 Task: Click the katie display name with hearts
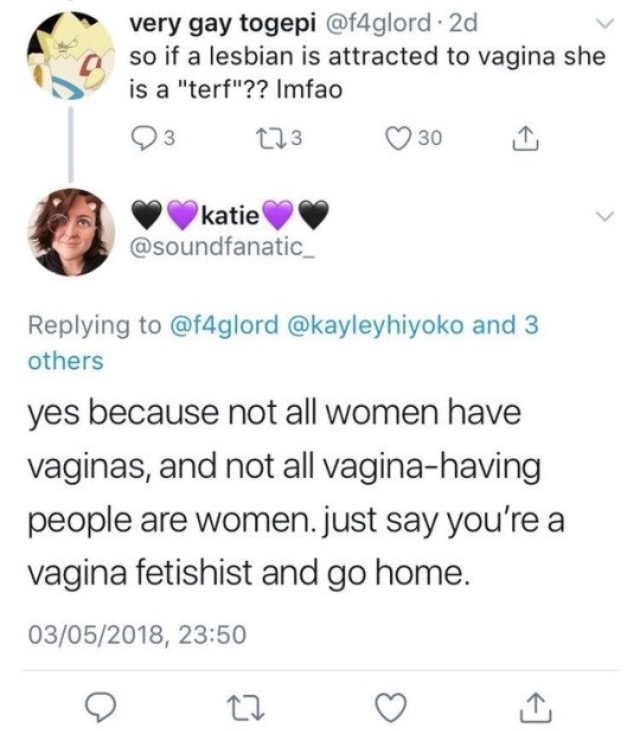click(x=230, y=212)
